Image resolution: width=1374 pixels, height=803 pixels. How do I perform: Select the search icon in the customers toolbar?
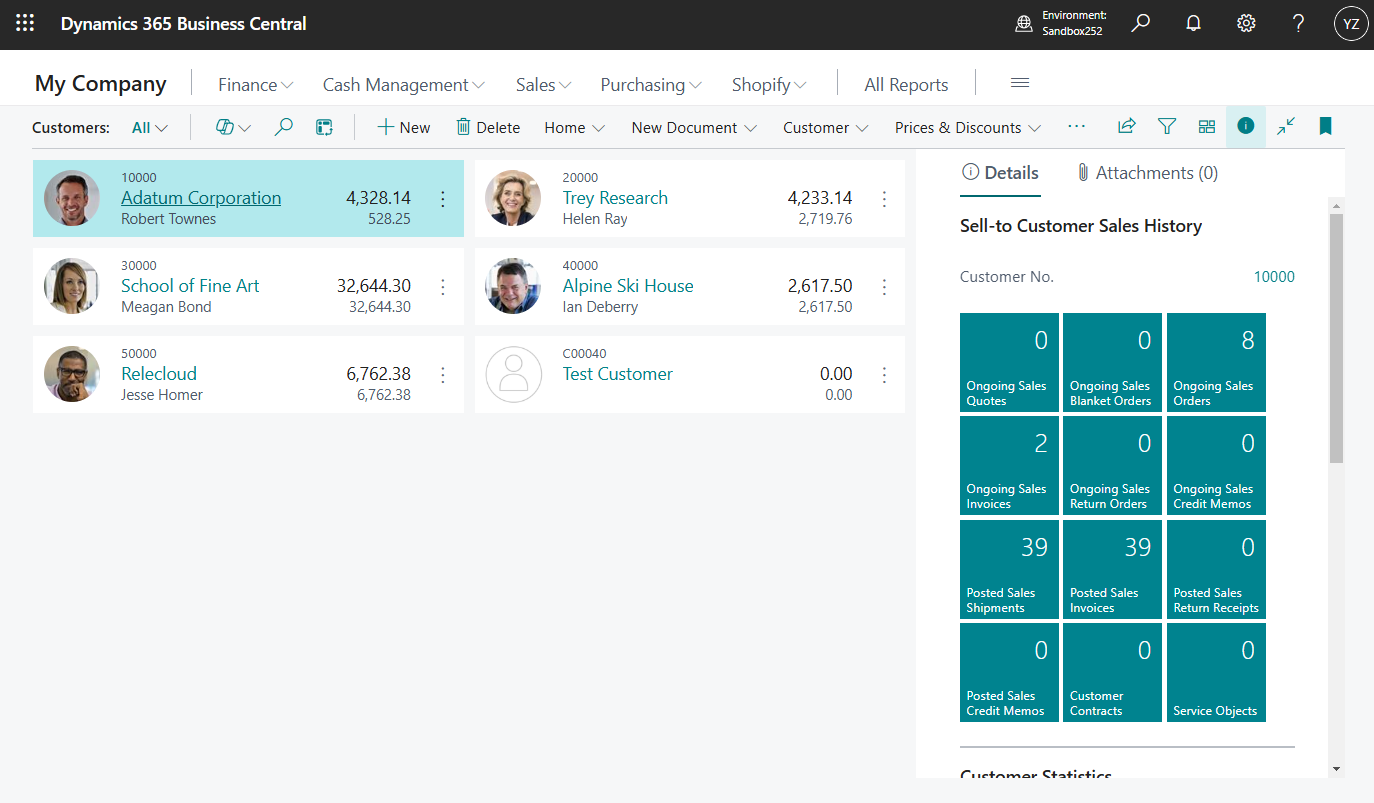(x=283, y=127)
